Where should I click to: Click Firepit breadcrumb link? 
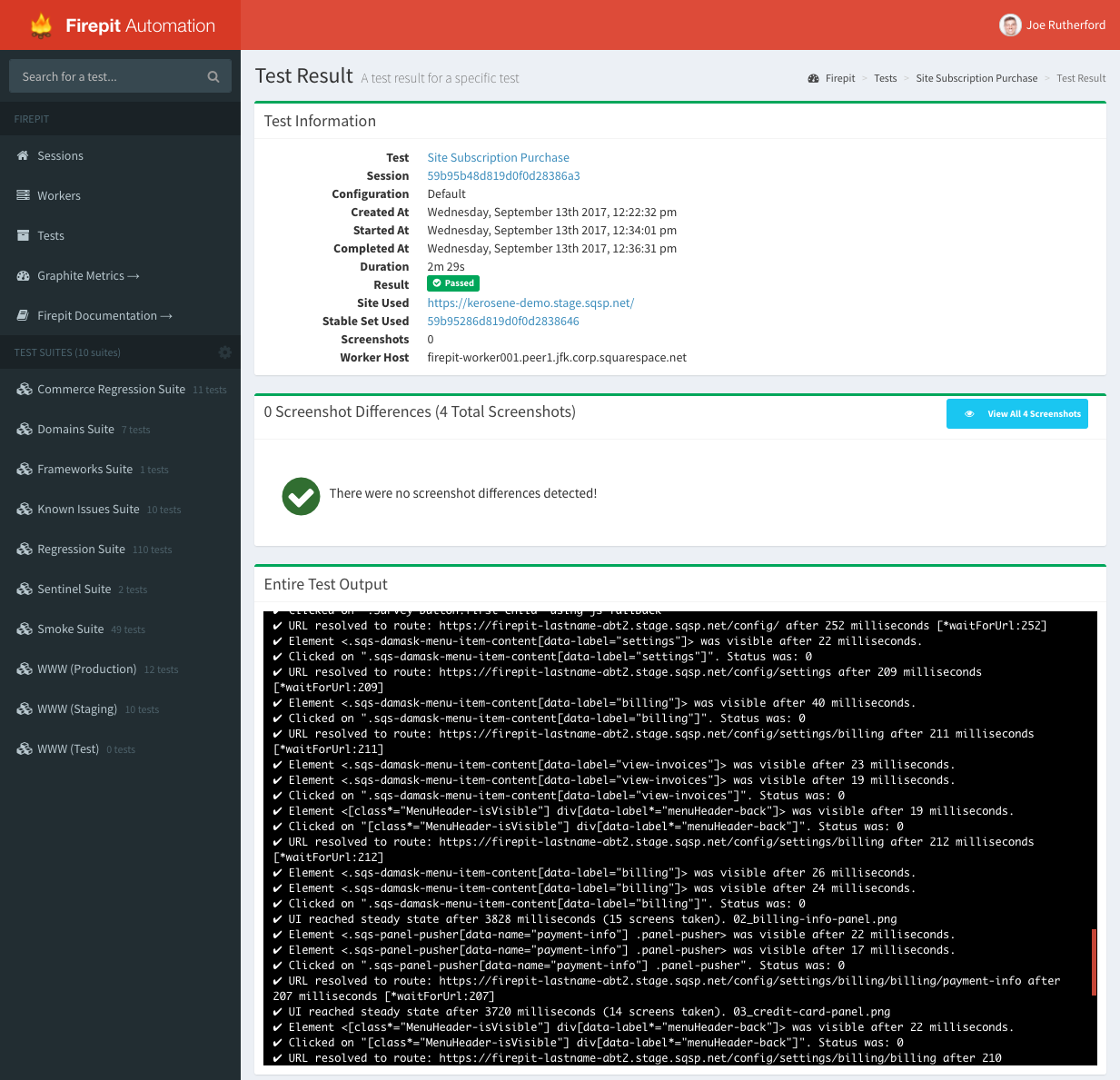coord(840,79)
